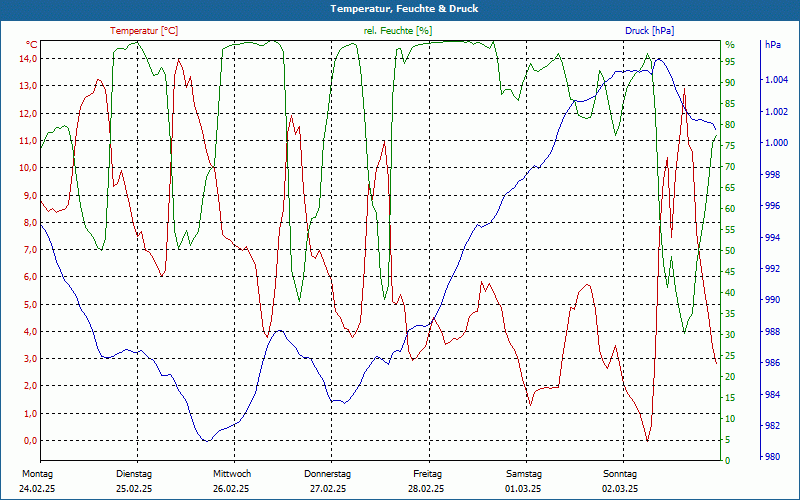Click the '10,0' temperature axis value

(28, 168)
